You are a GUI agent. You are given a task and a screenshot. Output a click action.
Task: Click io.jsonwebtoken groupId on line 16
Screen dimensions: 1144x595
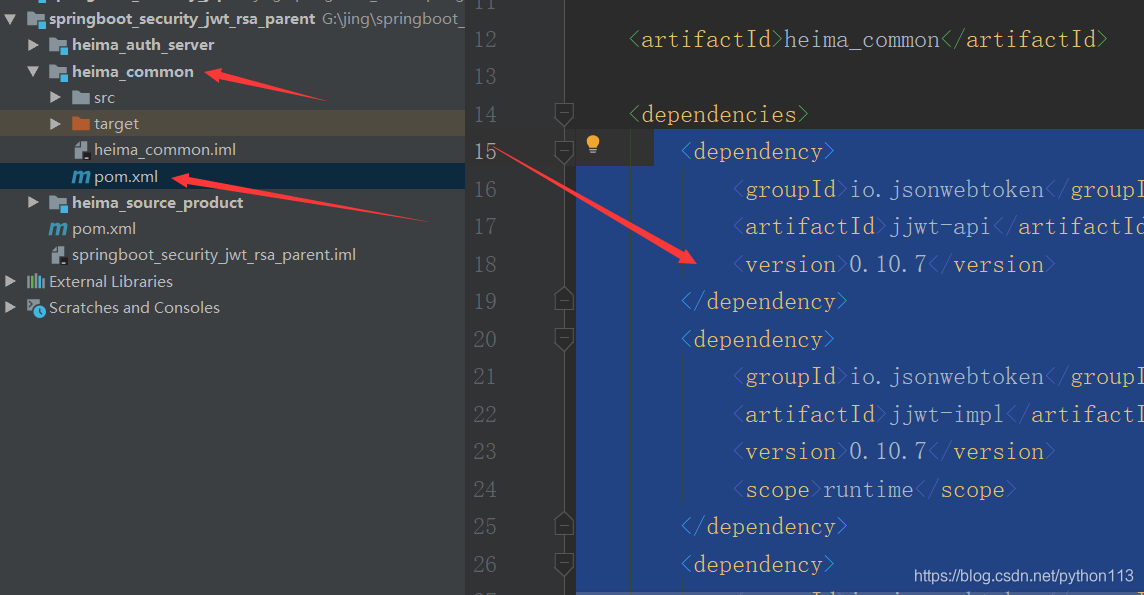click(x=947, y=190)
